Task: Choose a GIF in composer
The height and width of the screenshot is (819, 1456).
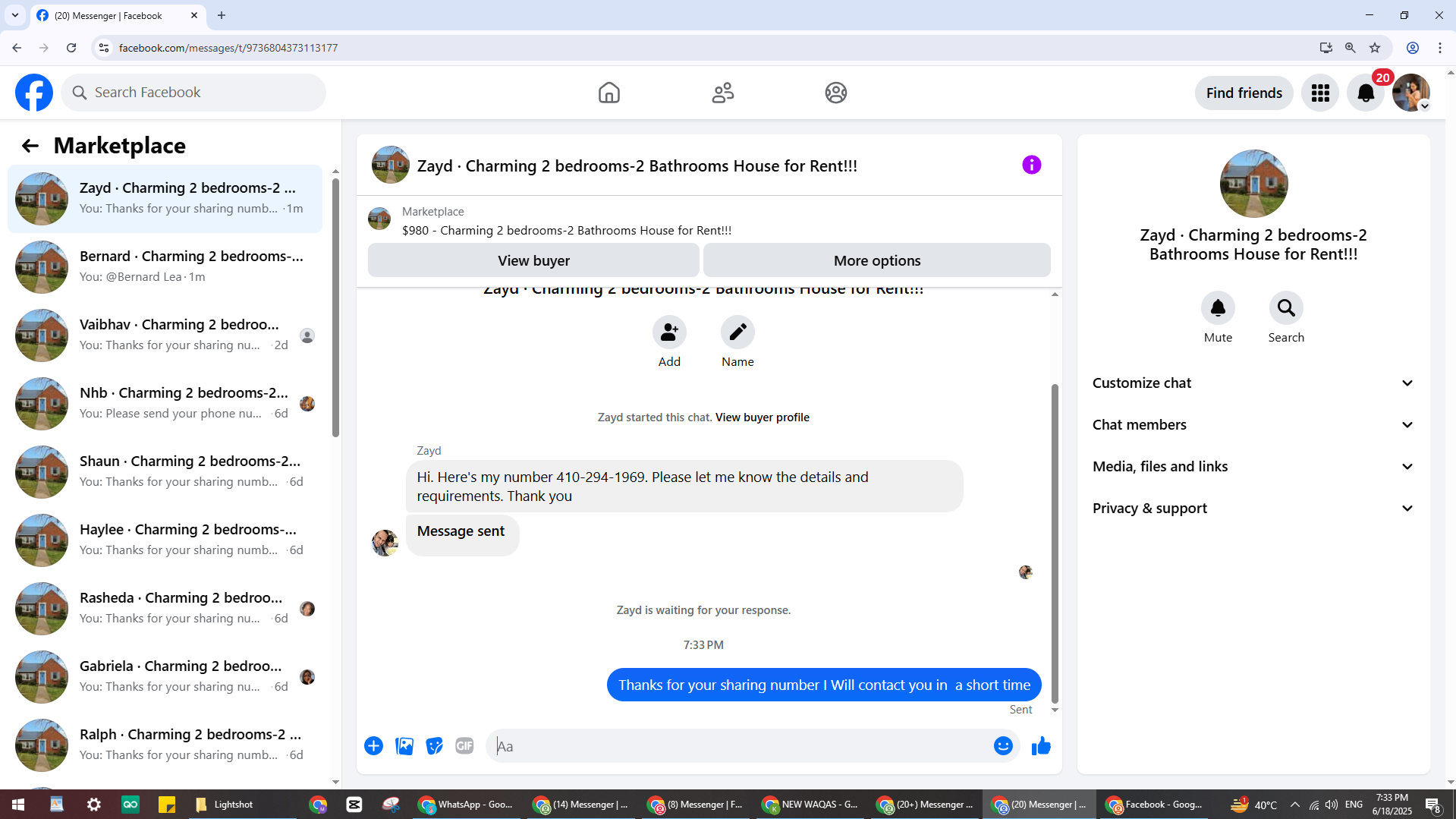Action: (x=464, y=746)
